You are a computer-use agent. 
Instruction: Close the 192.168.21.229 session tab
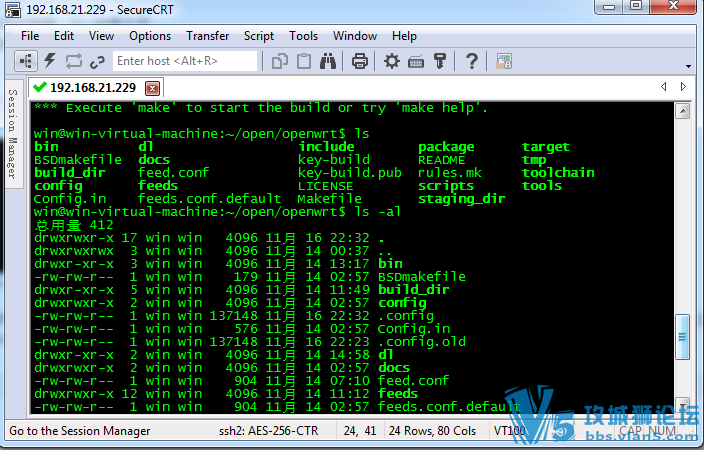[x=153, y=88]
